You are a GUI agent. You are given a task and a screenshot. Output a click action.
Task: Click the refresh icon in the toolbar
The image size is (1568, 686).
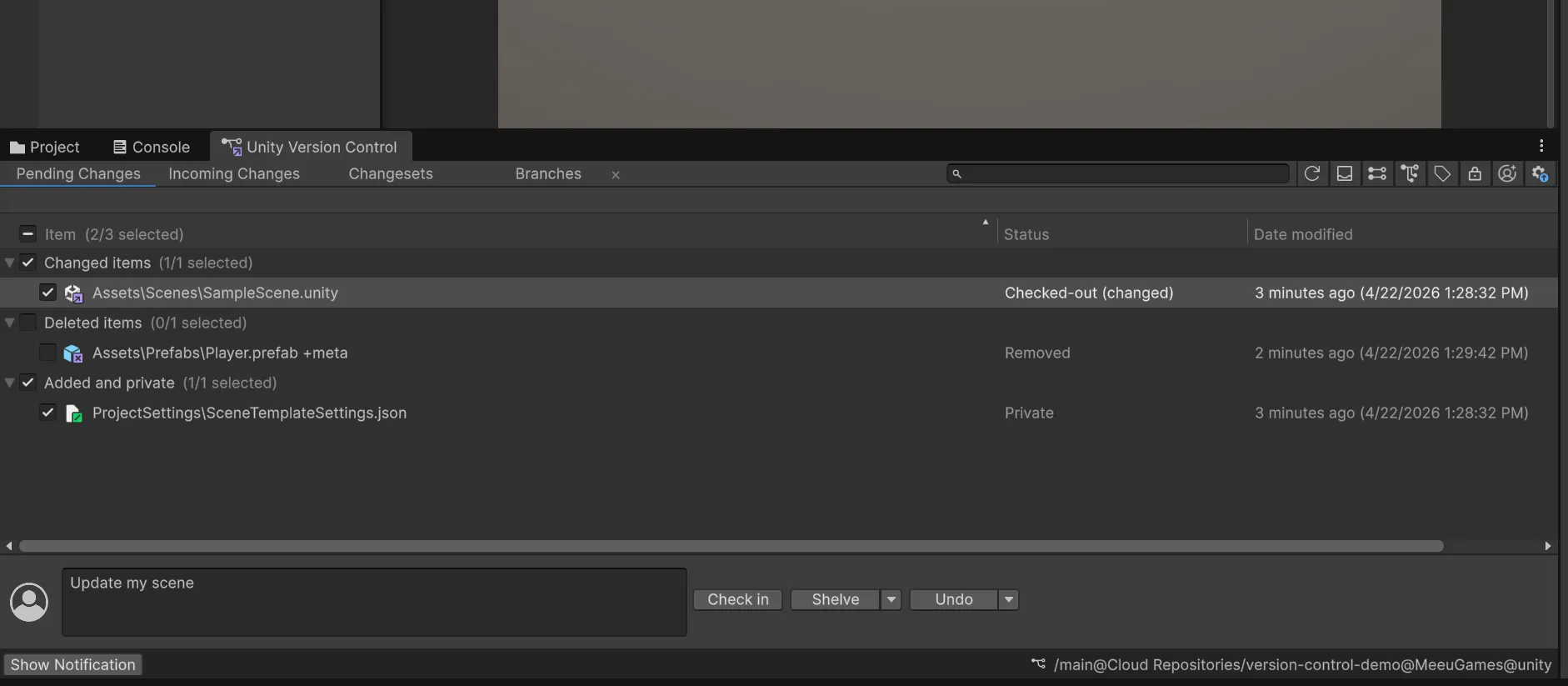click(1311, 173)
